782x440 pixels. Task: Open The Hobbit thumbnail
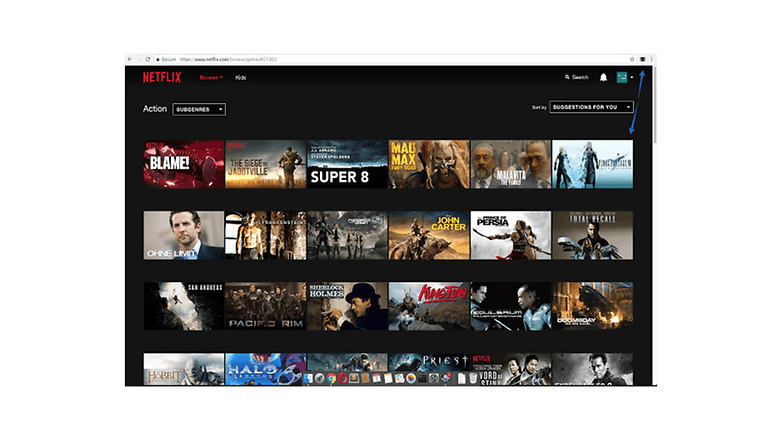[184, 369]
